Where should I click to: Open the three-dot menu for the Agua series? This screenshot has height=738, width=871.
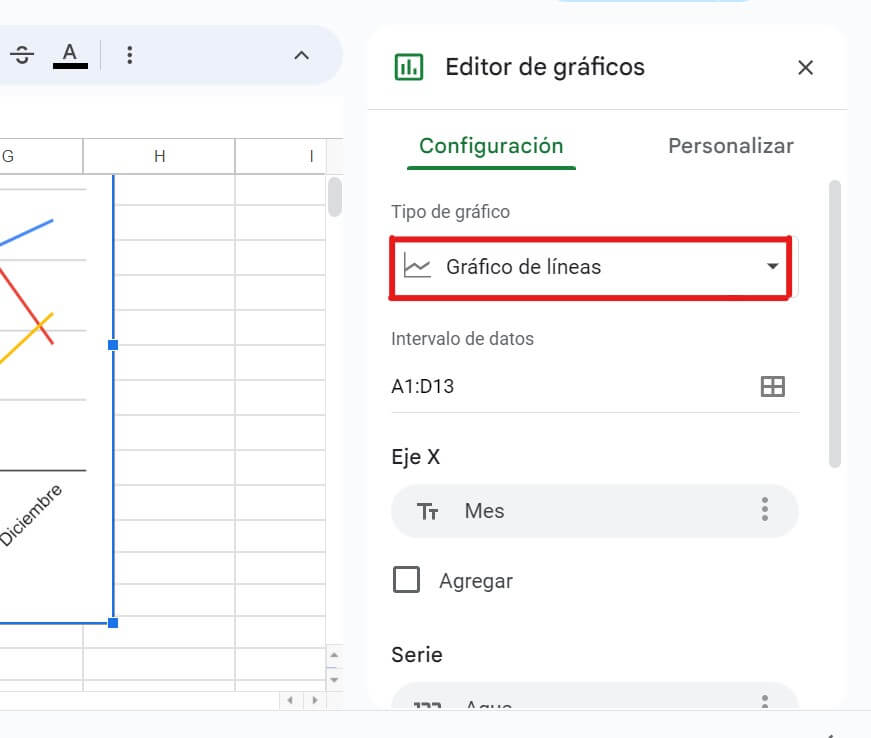pos(764,704)
